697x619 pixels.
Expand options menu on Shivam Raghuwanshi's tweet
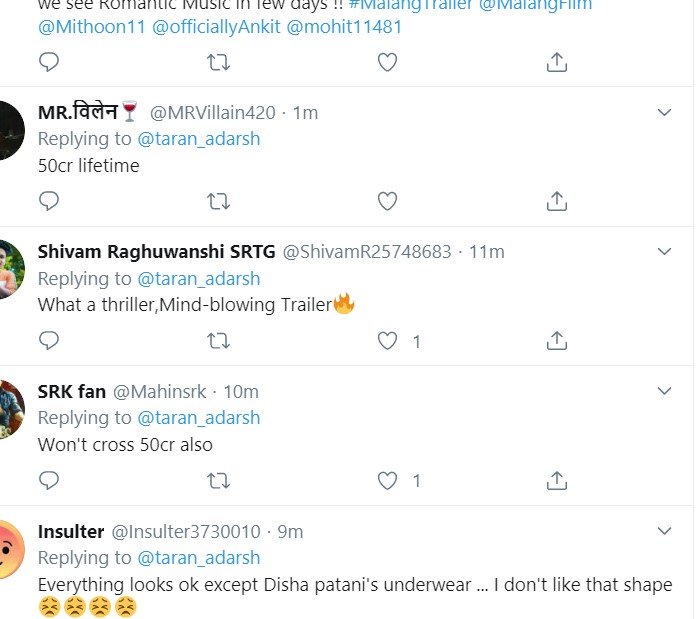[x=664, y=251]
